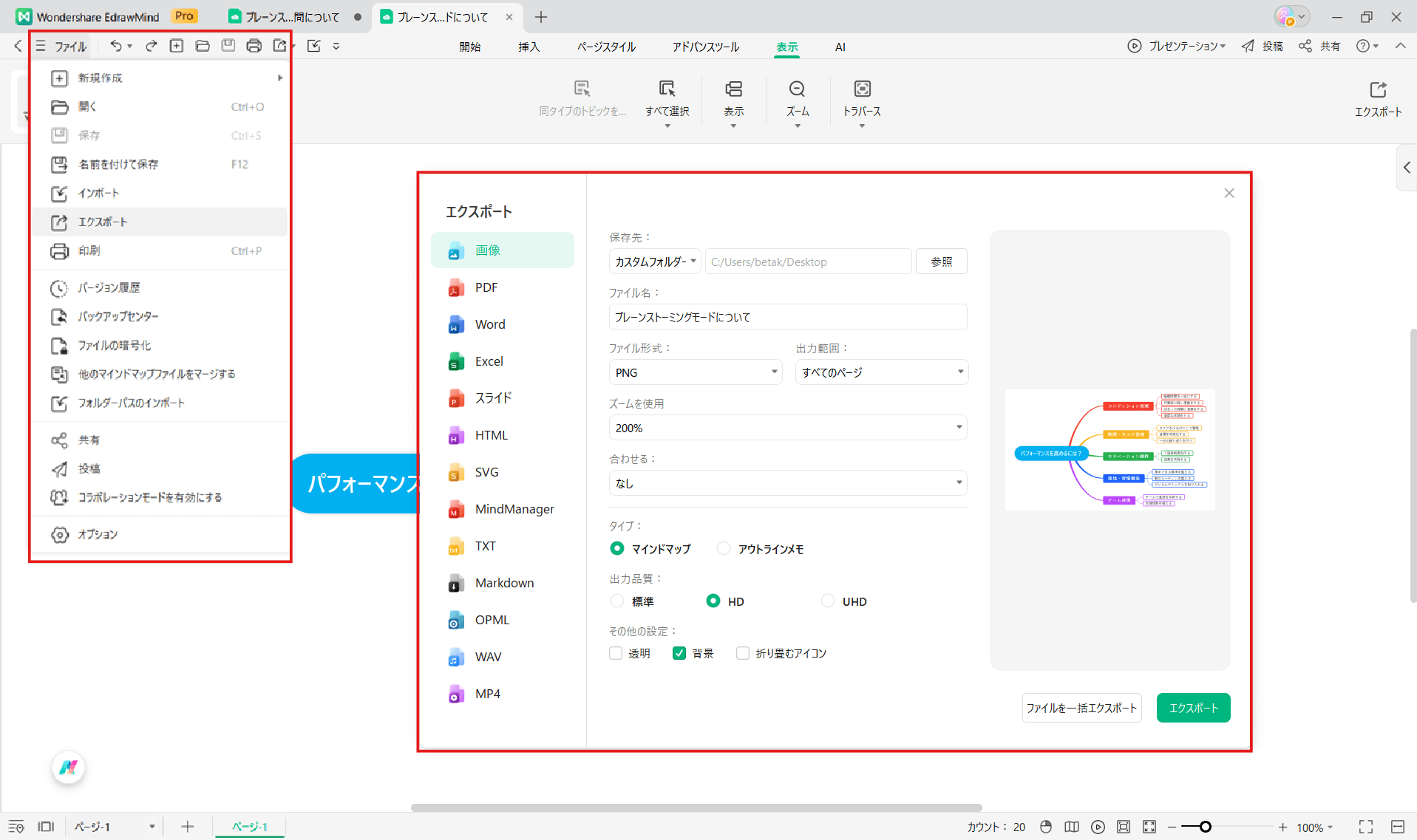Click the file name input field
The image size is (1417, 840).
(x=786, y=316)
